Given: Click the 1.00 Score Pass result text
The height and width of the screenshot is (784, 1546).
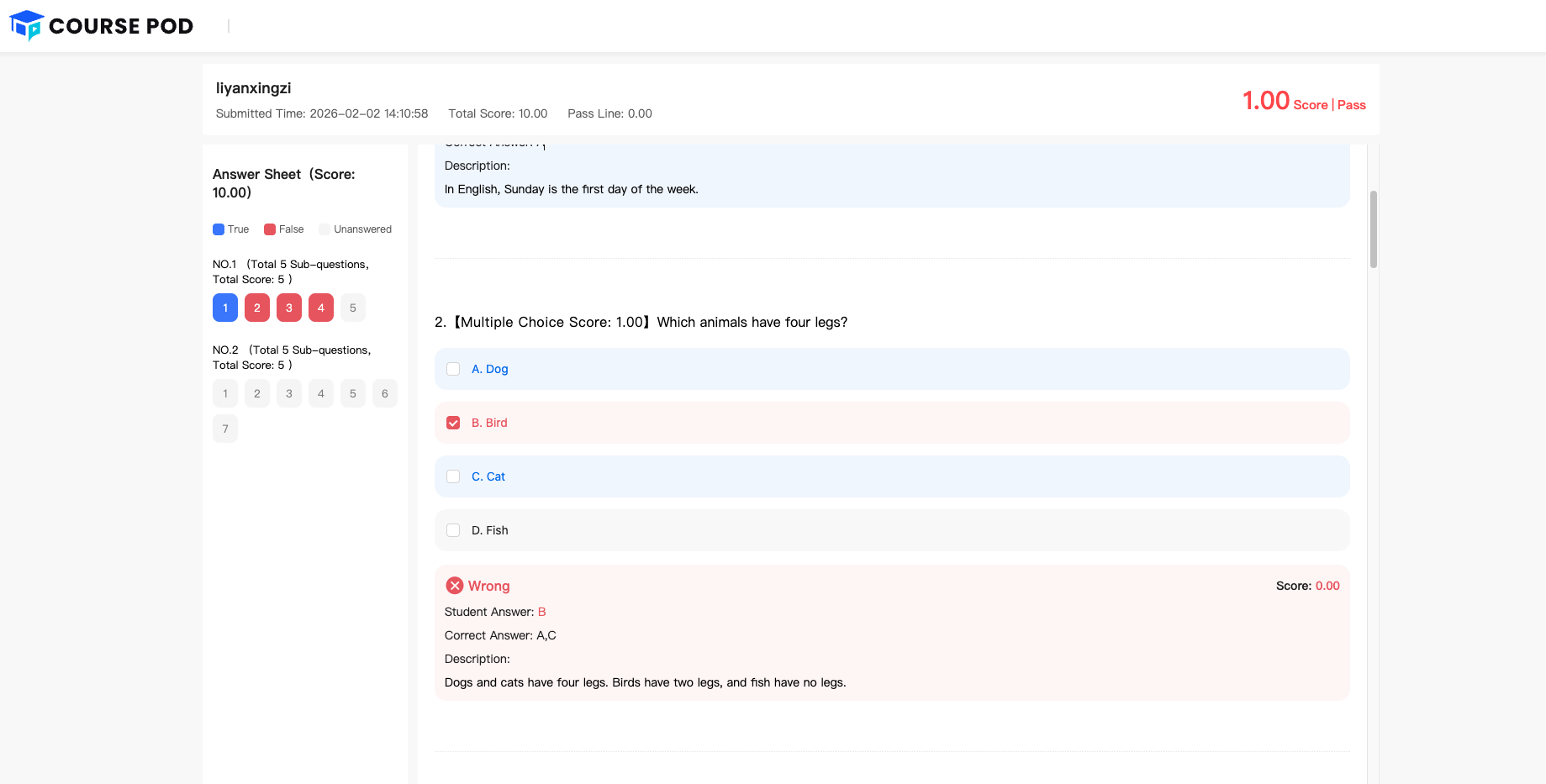Looking at the screenshot, I should point(1303,102).
